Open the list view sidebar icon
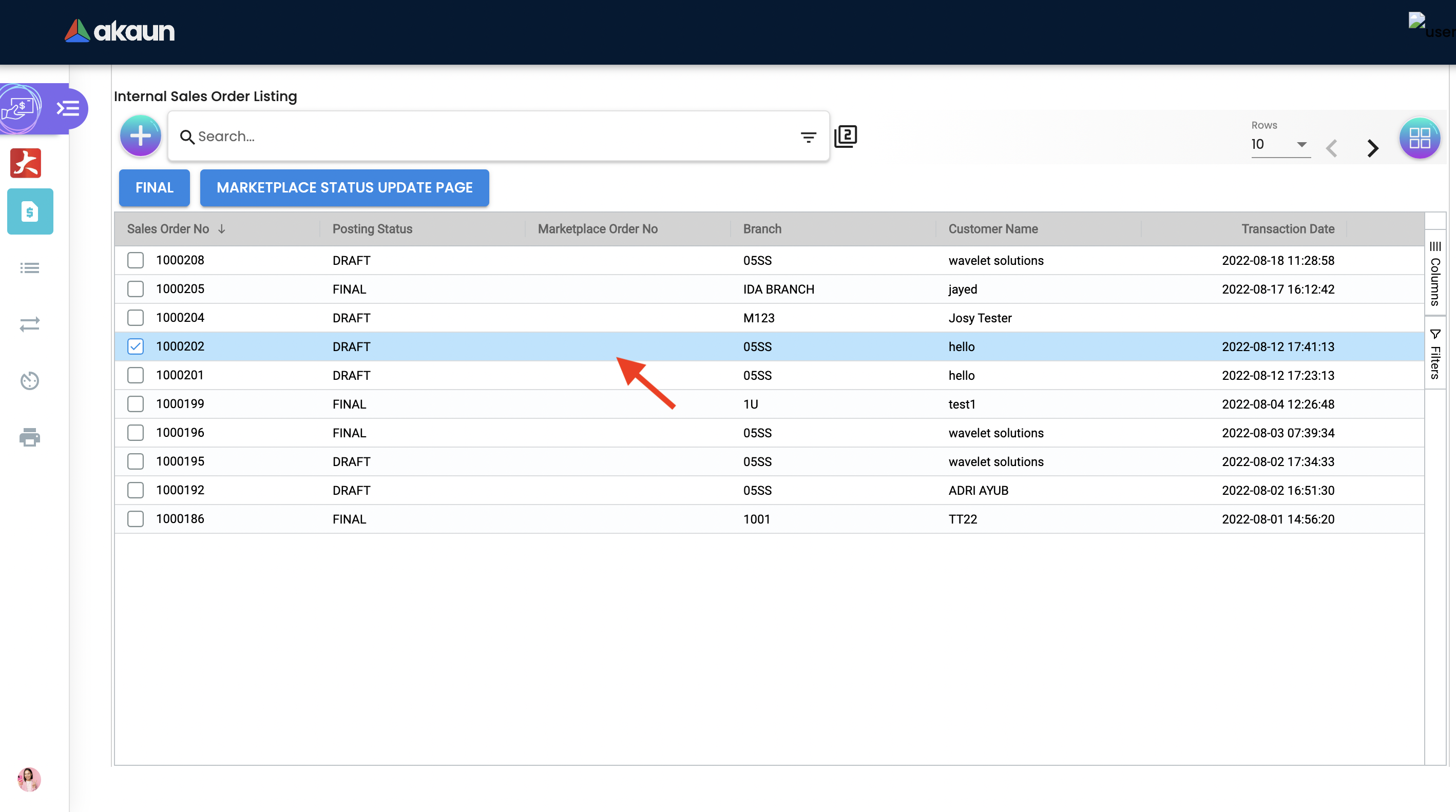The width and height of the screenshot is (1456, 812). (29, 268)
